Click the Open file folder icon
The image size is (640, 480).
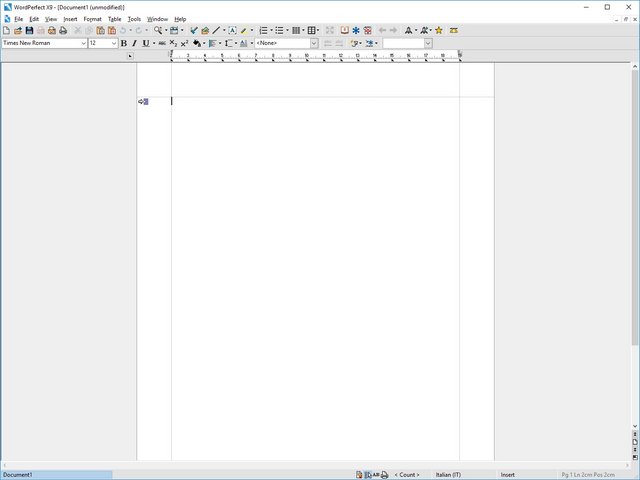[x=18, y=31]
